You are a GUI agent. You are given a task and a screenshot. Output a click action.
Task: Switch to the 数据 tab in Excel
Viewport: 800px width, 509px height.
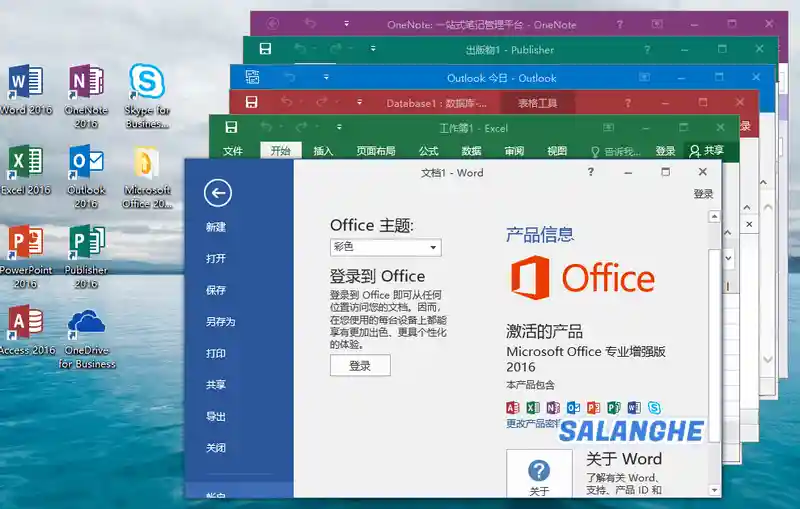tap(471, 151)
